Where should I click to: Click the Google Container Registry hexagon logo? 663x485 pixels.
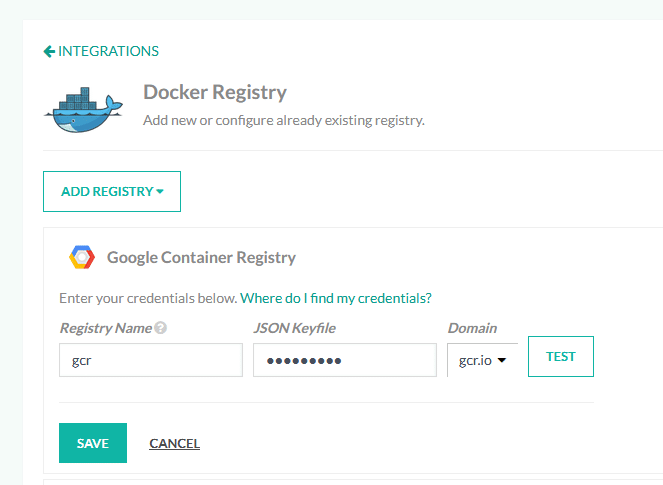point(82,258)
